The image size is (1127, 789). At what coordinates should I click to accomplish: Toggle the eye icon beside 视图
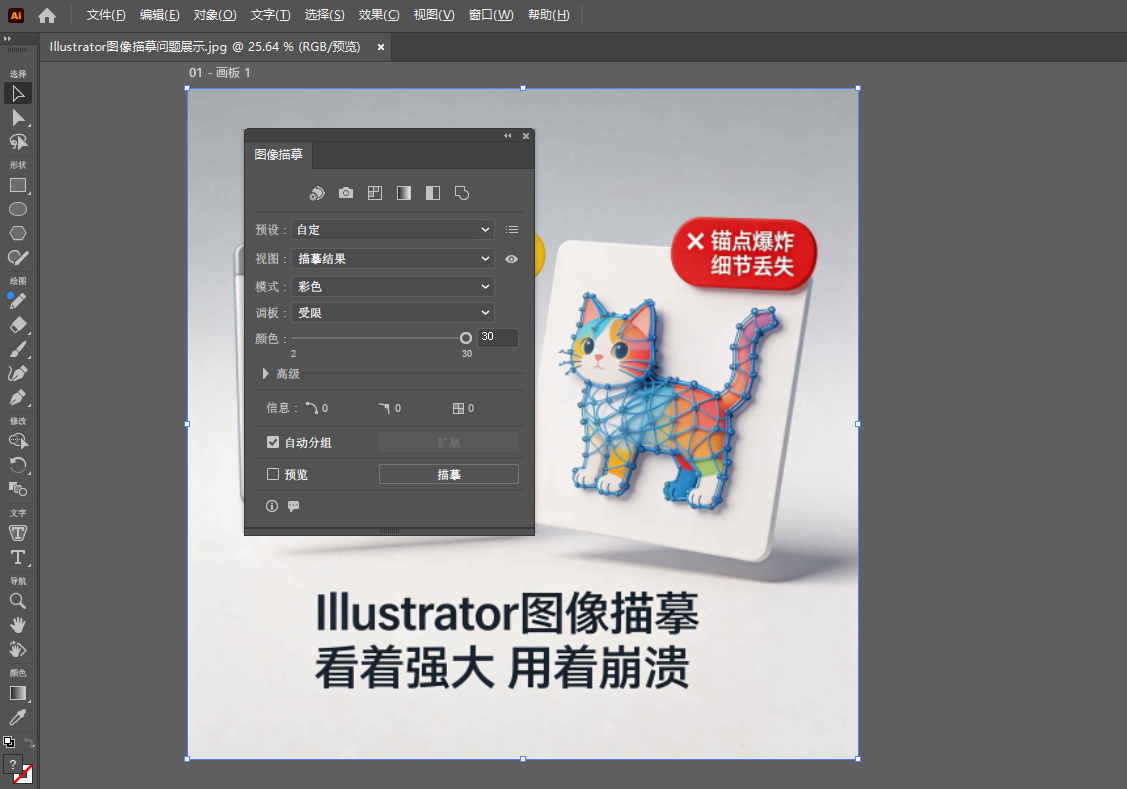[511, 259]
